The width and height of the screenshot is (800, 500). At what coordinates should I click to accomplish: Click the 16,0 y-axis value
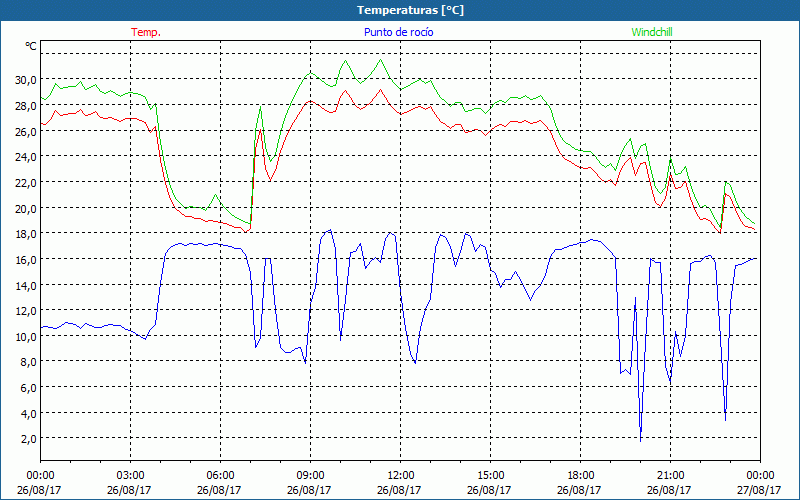pyautogui.click(x=27, y=260)
